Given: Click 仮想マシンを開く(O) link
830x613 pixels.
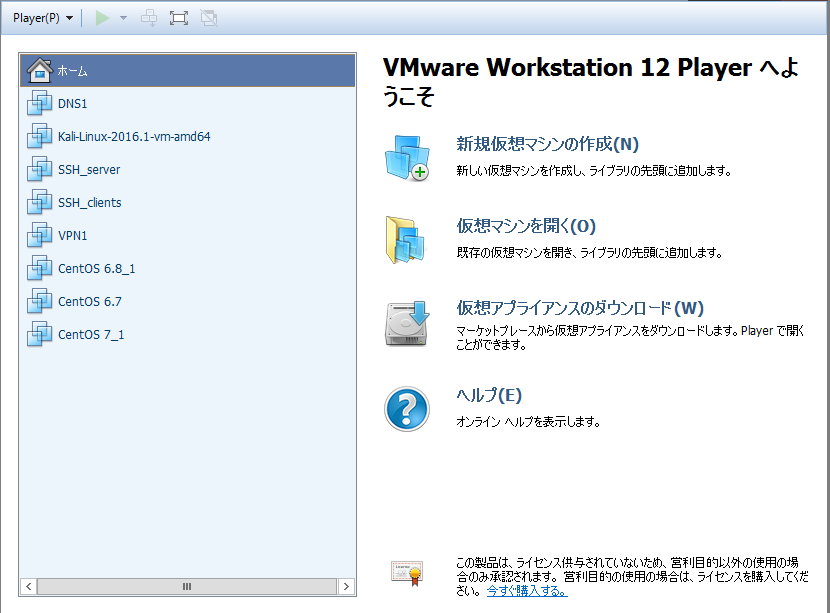Looking at the screenshot, I should pyautogui.click(x=526, y=226).
